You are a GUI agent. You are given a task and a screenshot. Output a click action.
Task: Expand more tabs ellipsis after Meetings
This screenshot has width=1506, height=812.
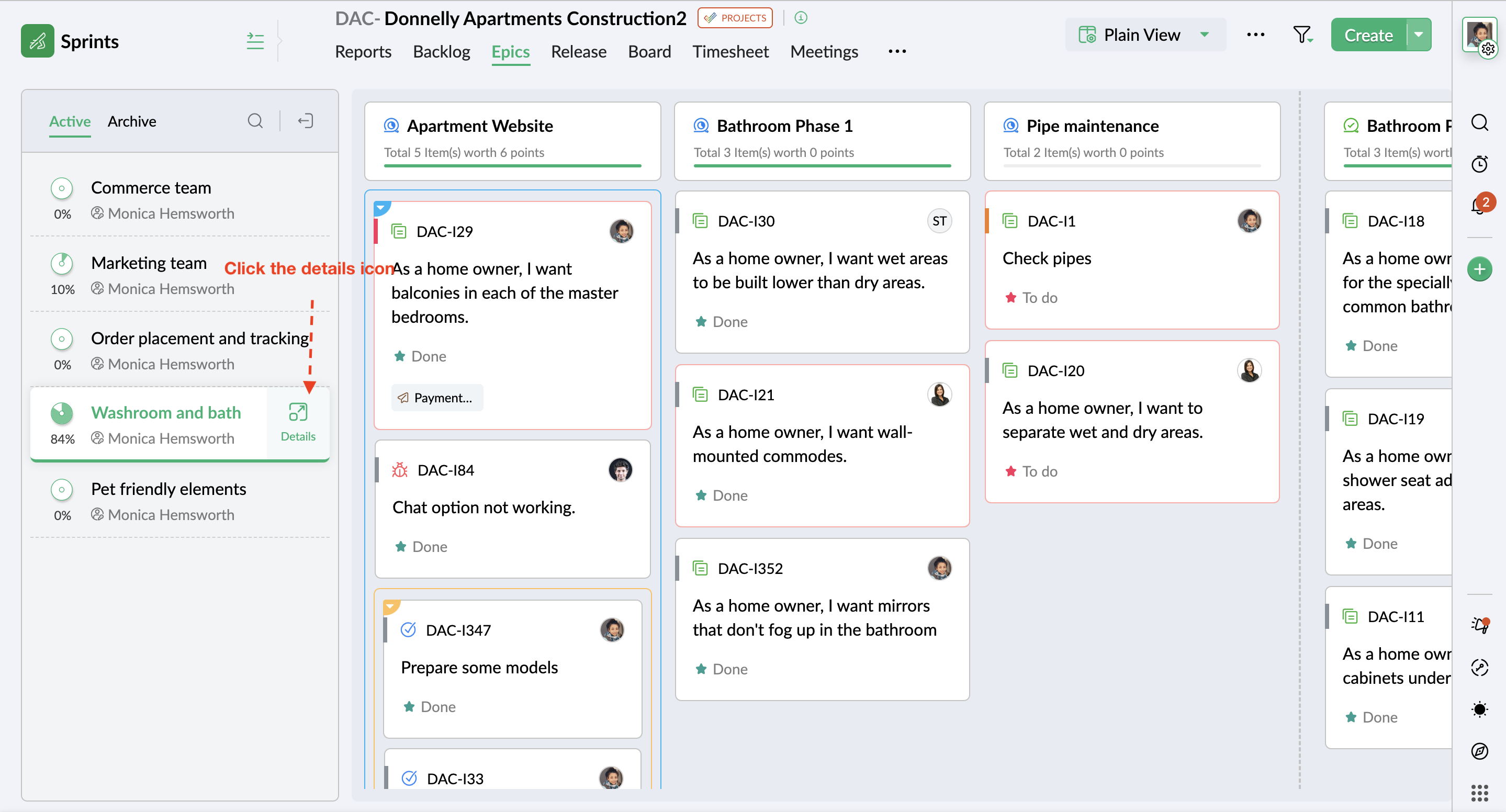(x=897, y=51)
